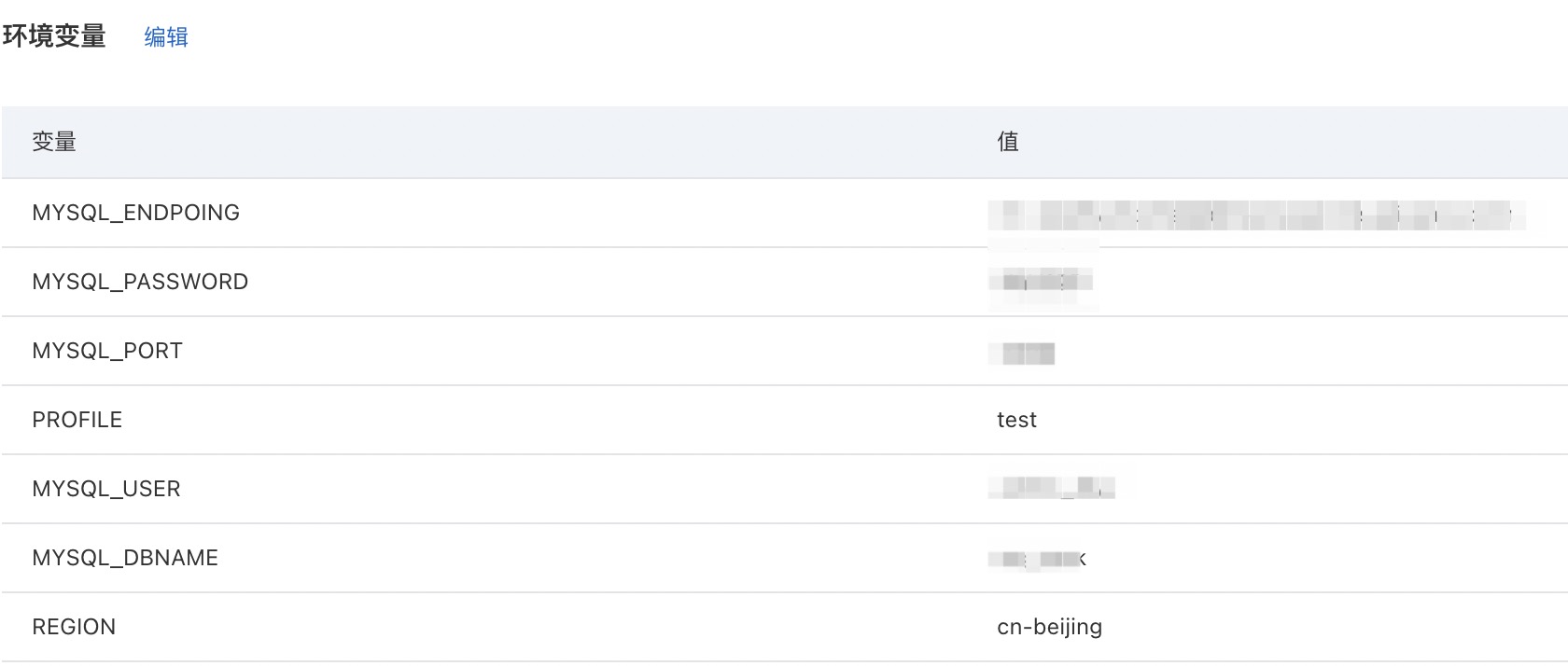Select the MYSQL_DBNAME variable name
Image resolution: width=1568 pixels, height=666 pixels.
125,558
